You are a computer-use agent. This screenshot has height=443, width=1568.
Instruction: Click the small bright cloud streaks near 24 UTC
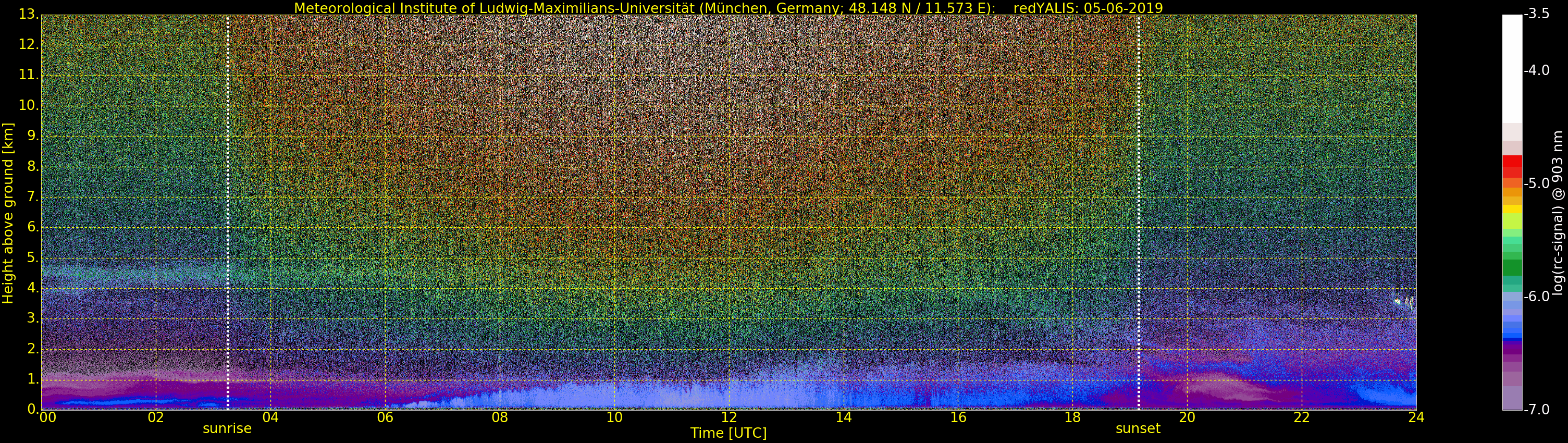pyautogui.click(x=1404, y=302)
